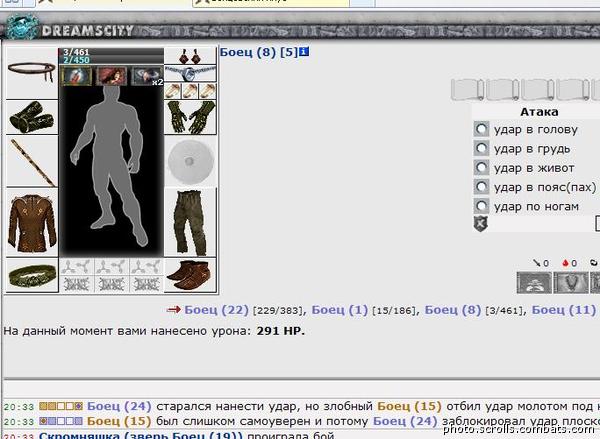The width and height of the screenshot is (600, 439).
Task: Select 'удар в живот' attack option
Action: (x=481, y=168)
